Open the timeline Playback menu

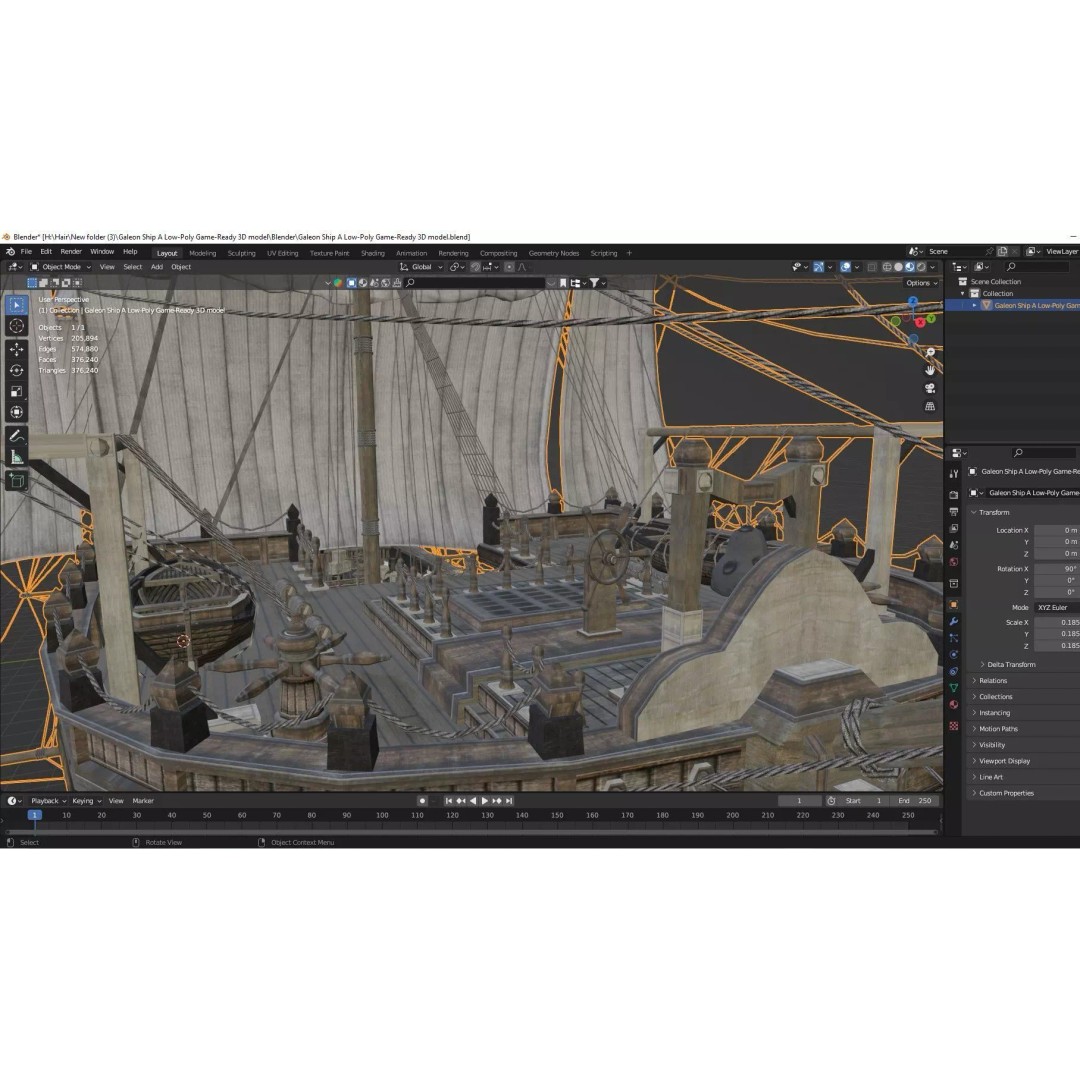pos(48,801)
